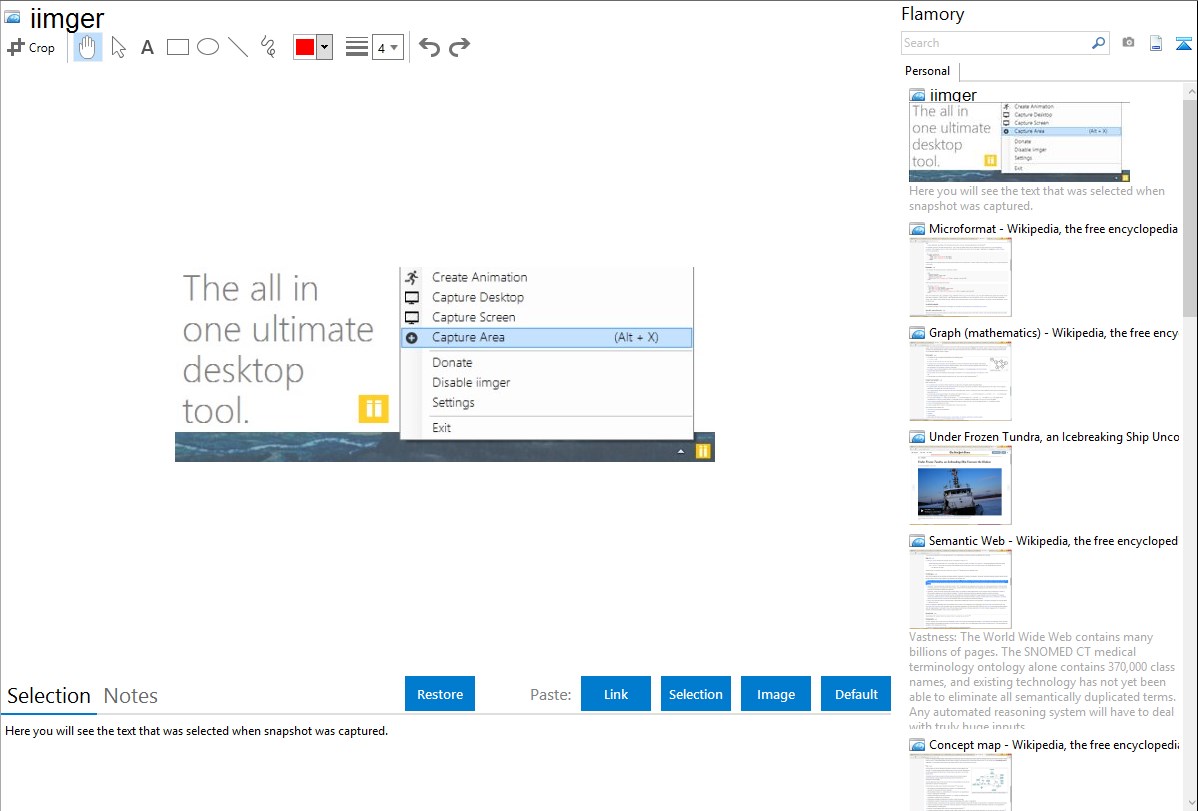Screen dimensions: 1198x811
Task: Click the icon next to Under Frozen Tundra entry
Action: tap(917, 436)
